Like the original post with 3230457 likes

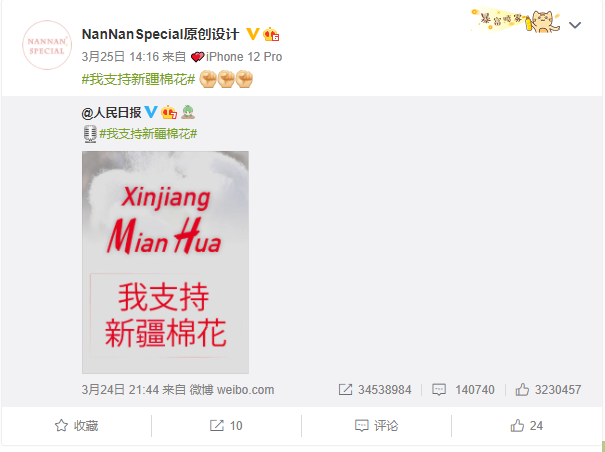click(x=548, y=390)
